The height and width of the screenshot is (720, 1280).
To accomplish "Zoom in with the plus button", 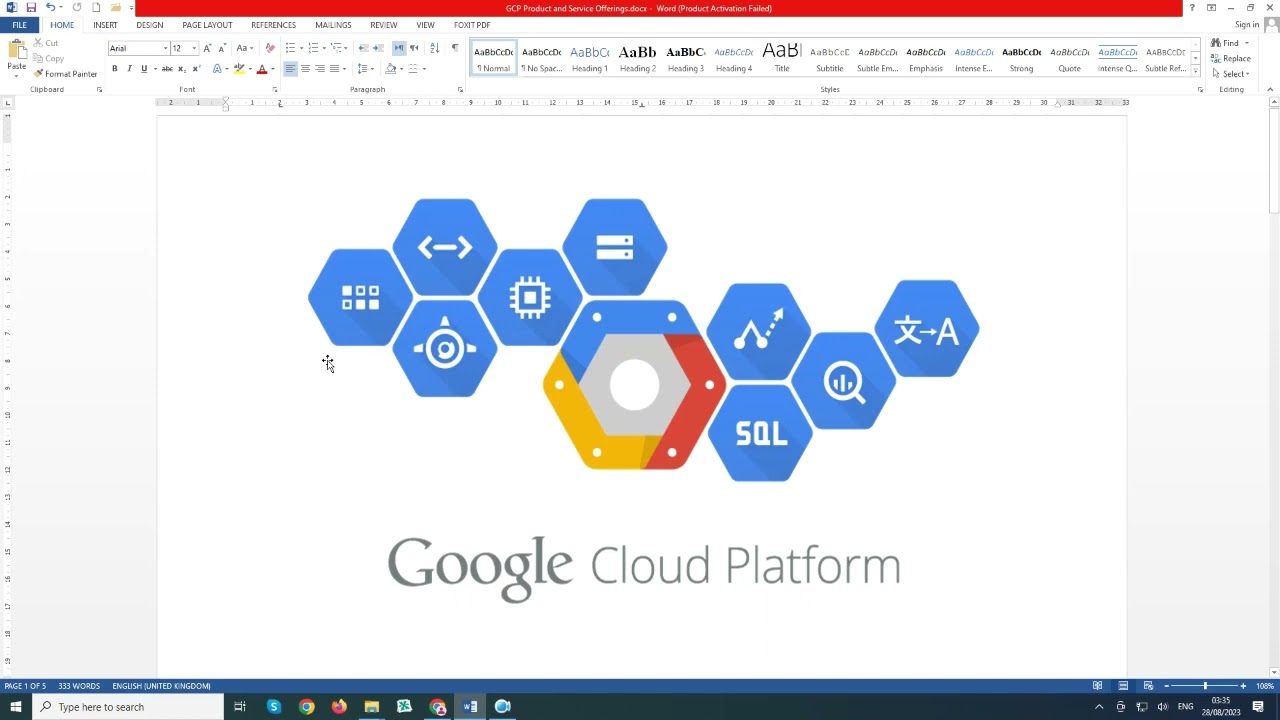I will coord(1243,686).
